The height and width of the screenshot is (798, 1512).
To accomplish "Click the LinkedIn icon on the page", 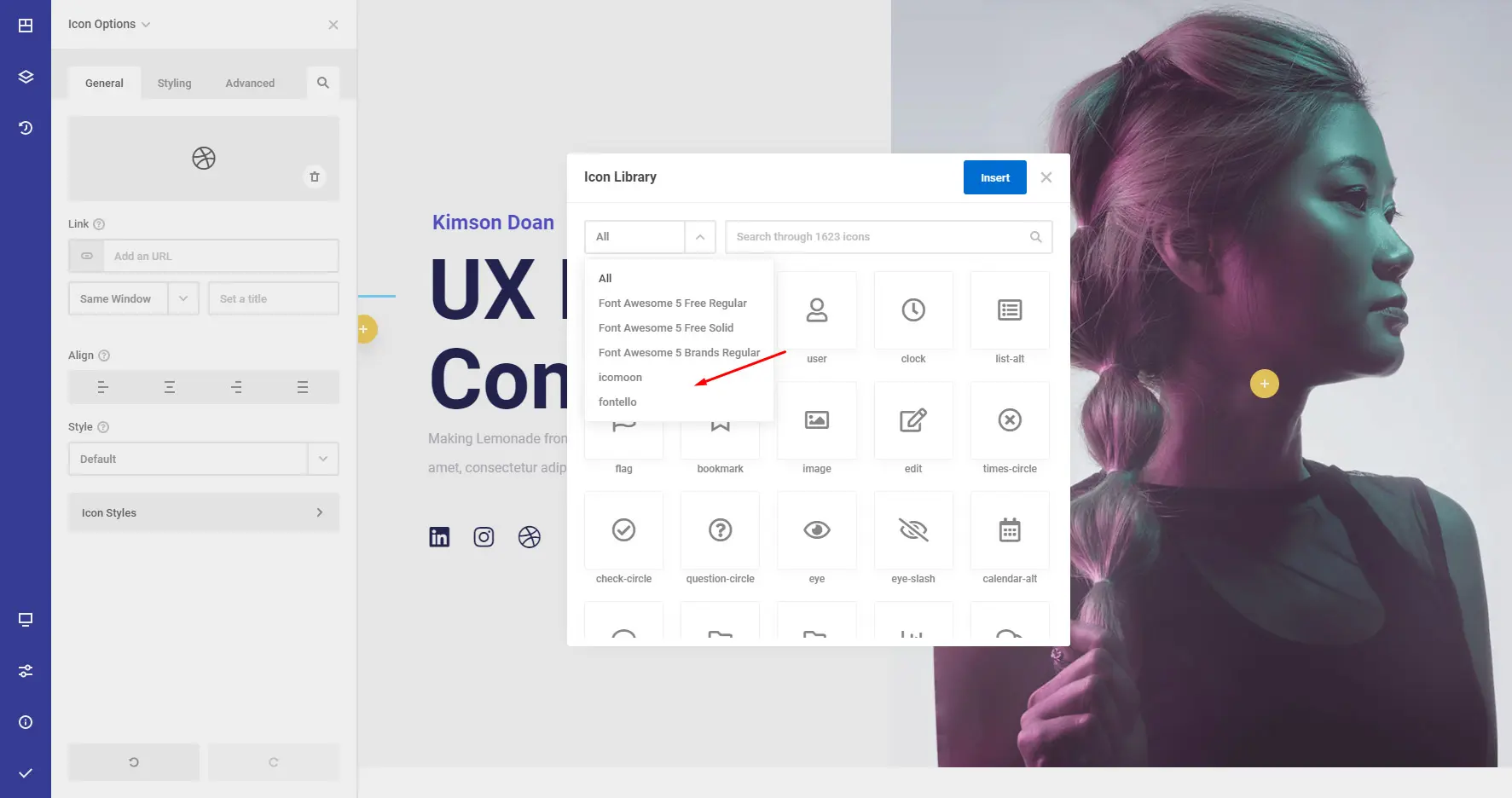I will click(439, 537).
